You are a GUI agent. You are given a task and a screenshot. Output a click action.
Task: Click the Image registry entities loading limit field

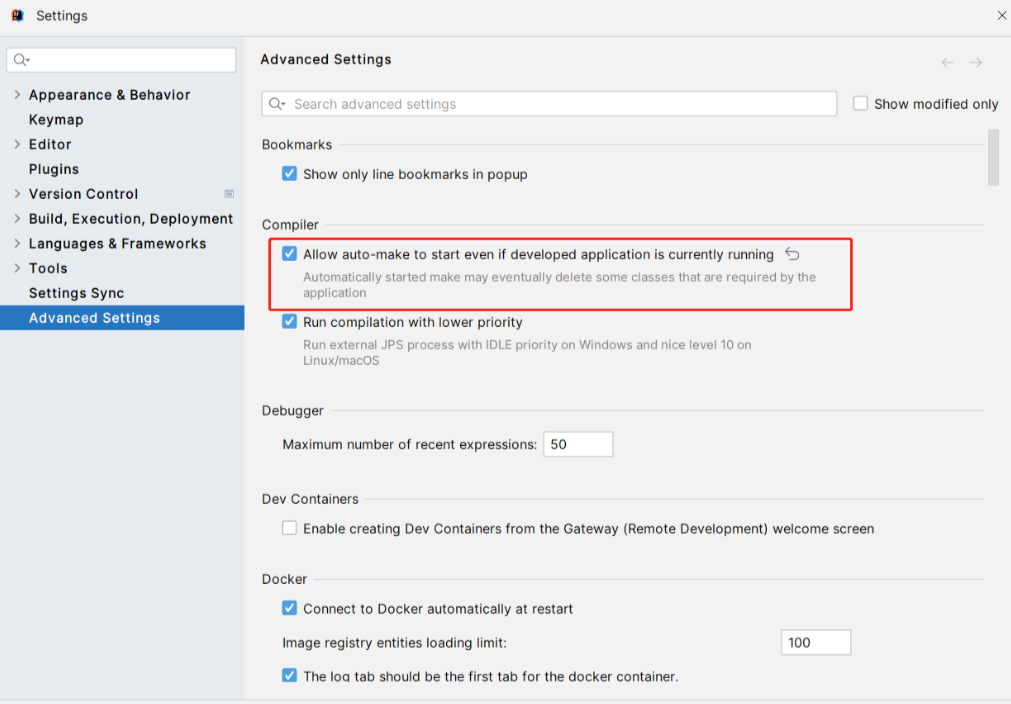[815, 642]
